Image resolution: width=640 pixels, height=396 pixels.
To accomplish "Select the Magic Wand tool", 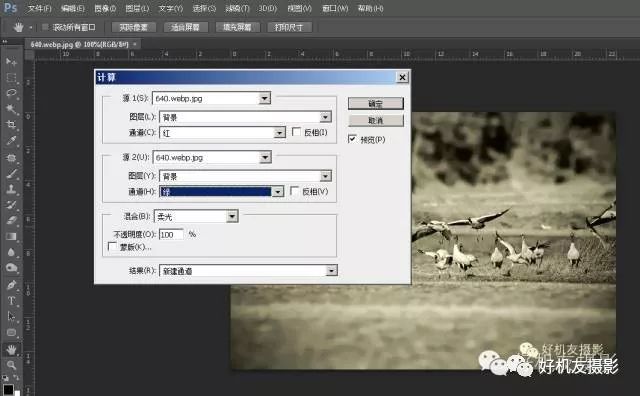I will point(11,109).
